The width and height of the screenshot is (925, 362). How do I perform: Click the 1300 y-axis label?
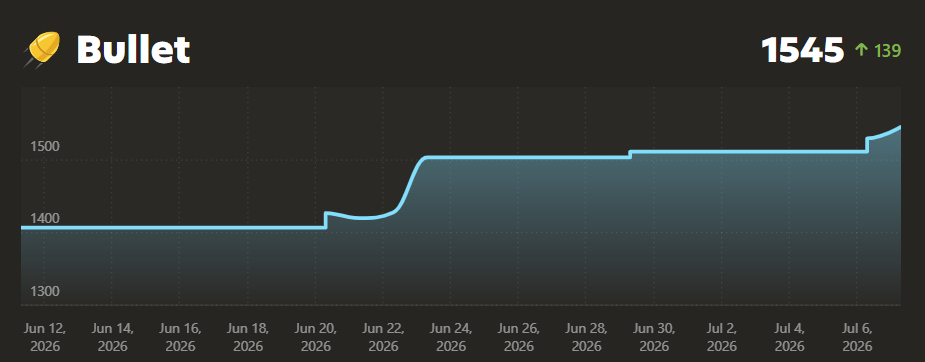45,291
